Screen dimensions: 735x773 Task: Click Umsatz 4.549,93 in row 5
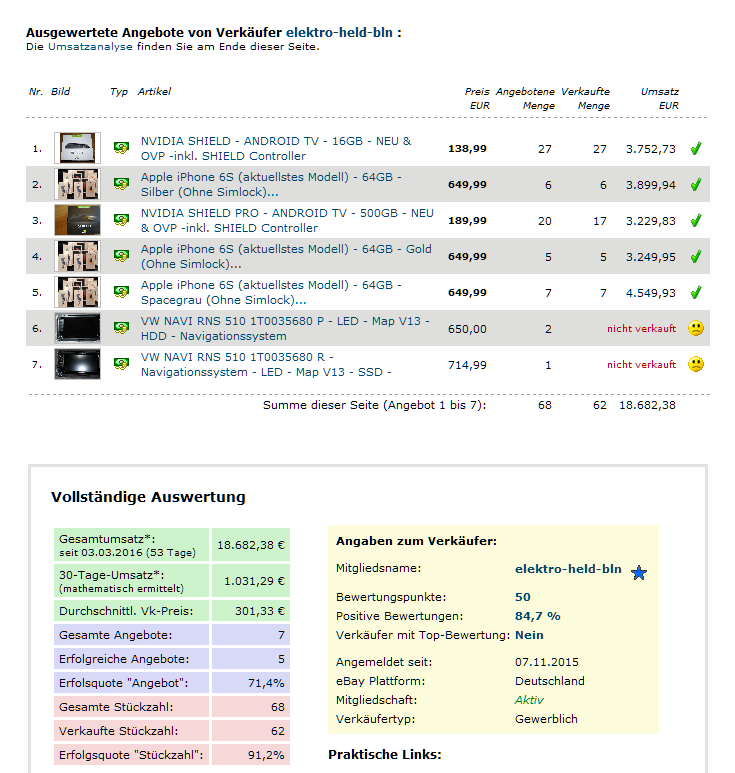click(x=651, y=293)
